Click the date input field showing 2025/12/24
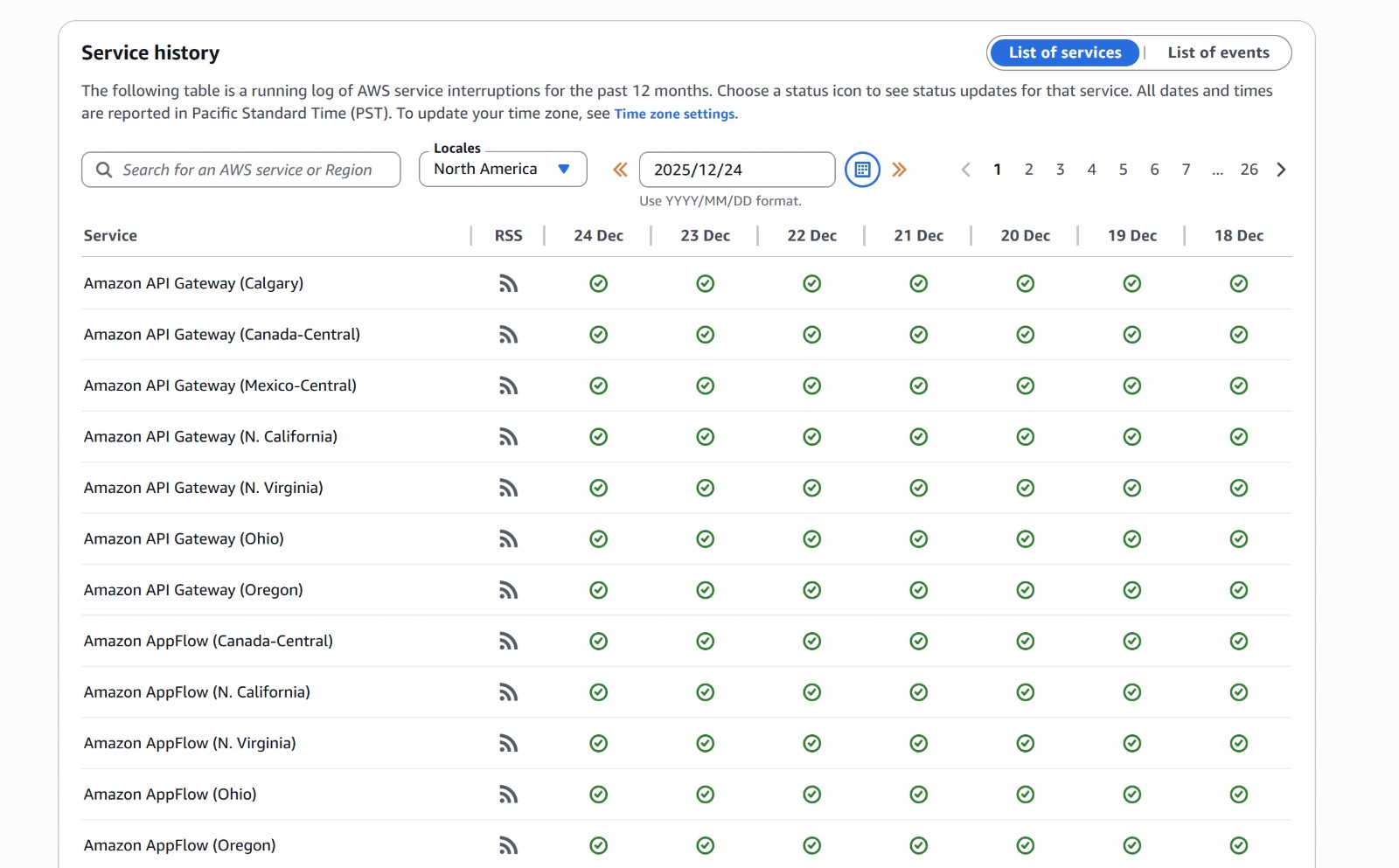Screen dimensions: 1399x868 click(x=737, y=170)
